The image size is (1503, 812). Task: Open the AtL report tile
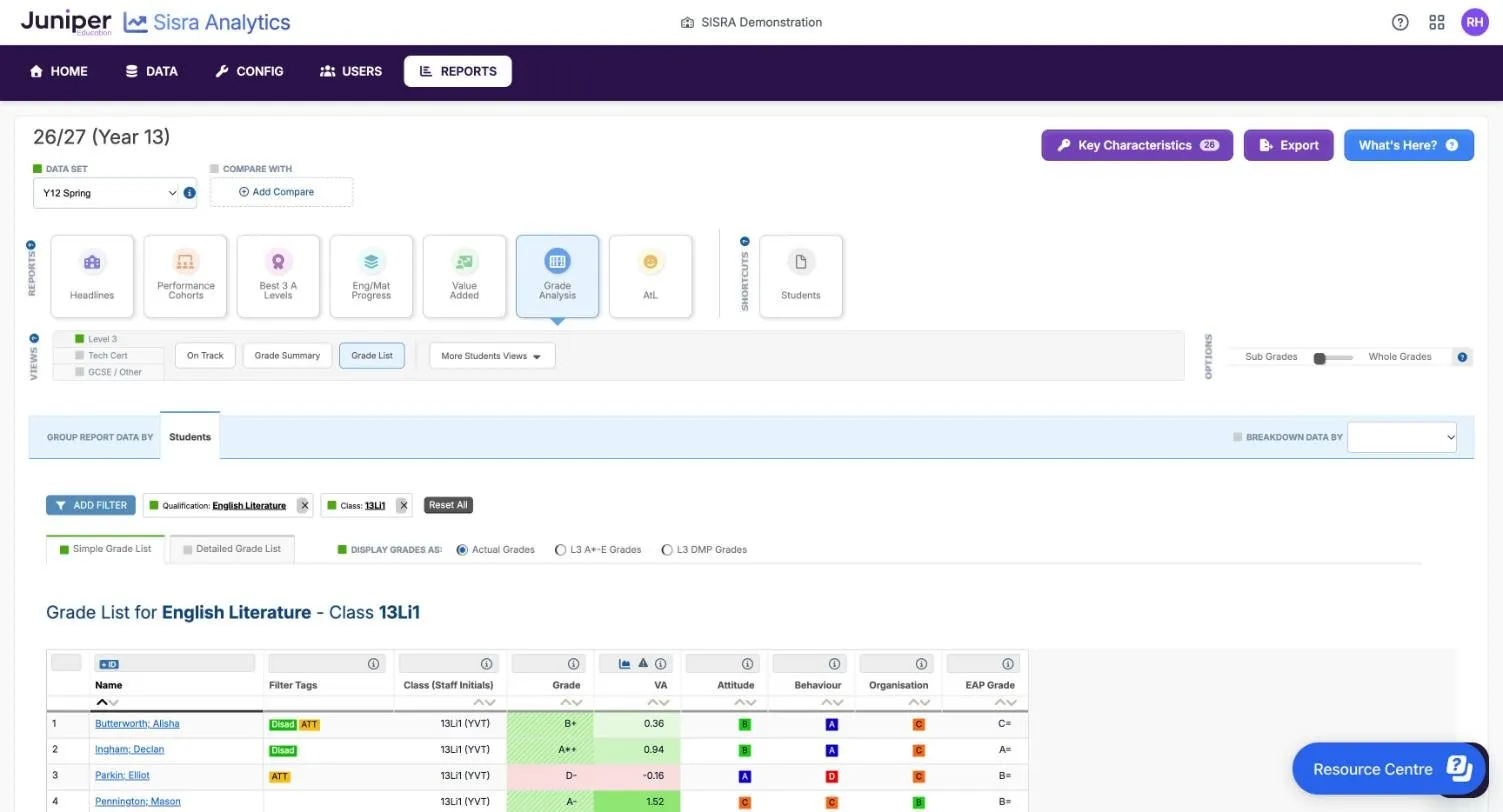pyautogui.click(x=650, y=277)
